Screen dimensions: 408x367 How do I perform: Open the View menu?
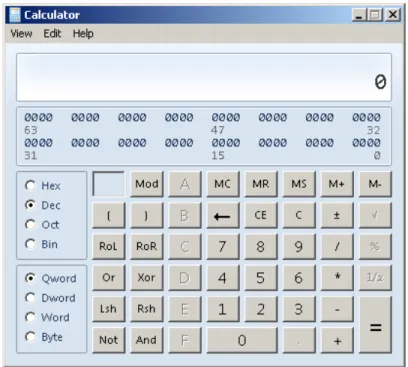[x=21, y=34]
